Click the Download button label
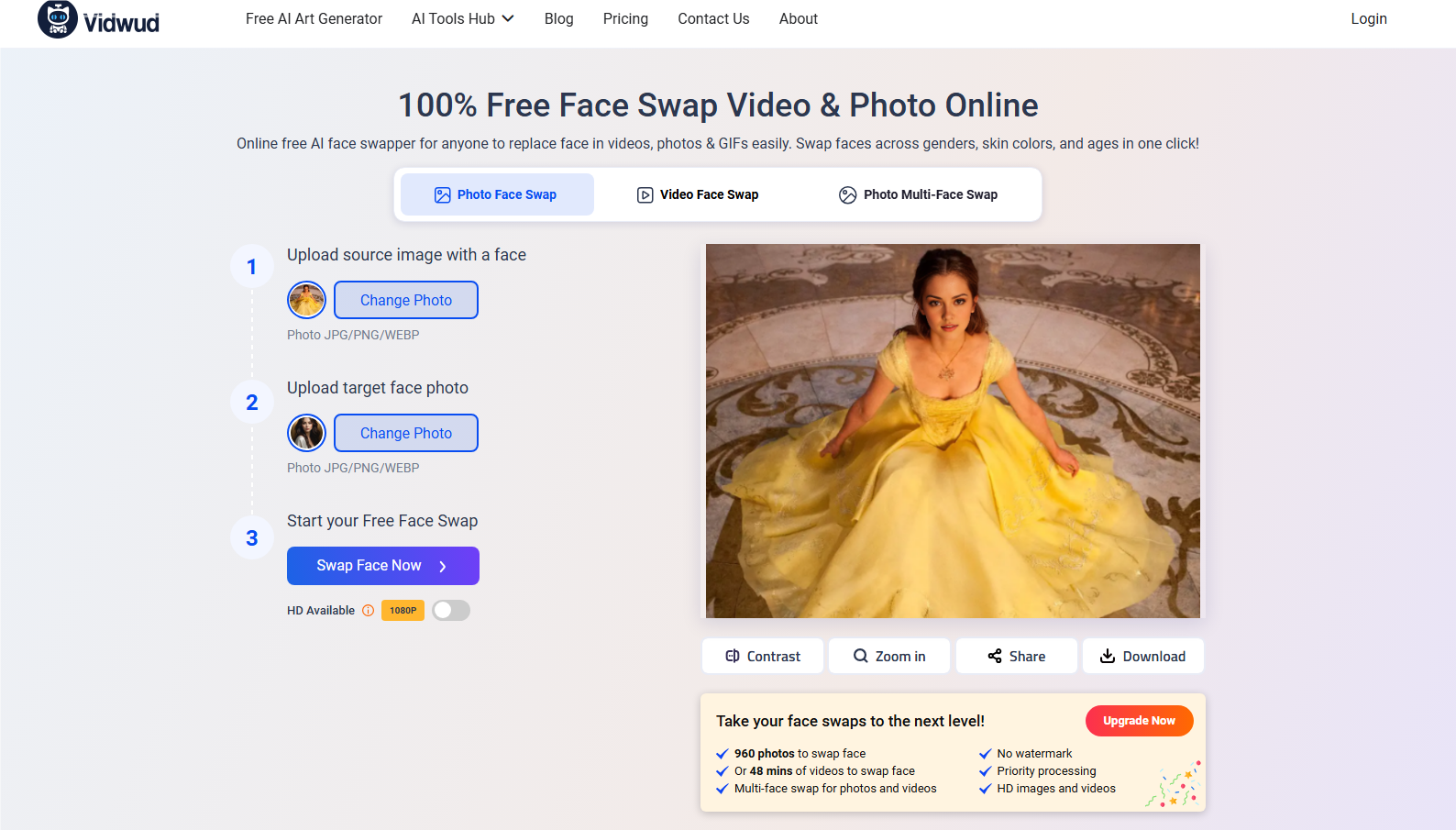The width and height of the screenshot is (1456, 830). [x=1154, y=657]
